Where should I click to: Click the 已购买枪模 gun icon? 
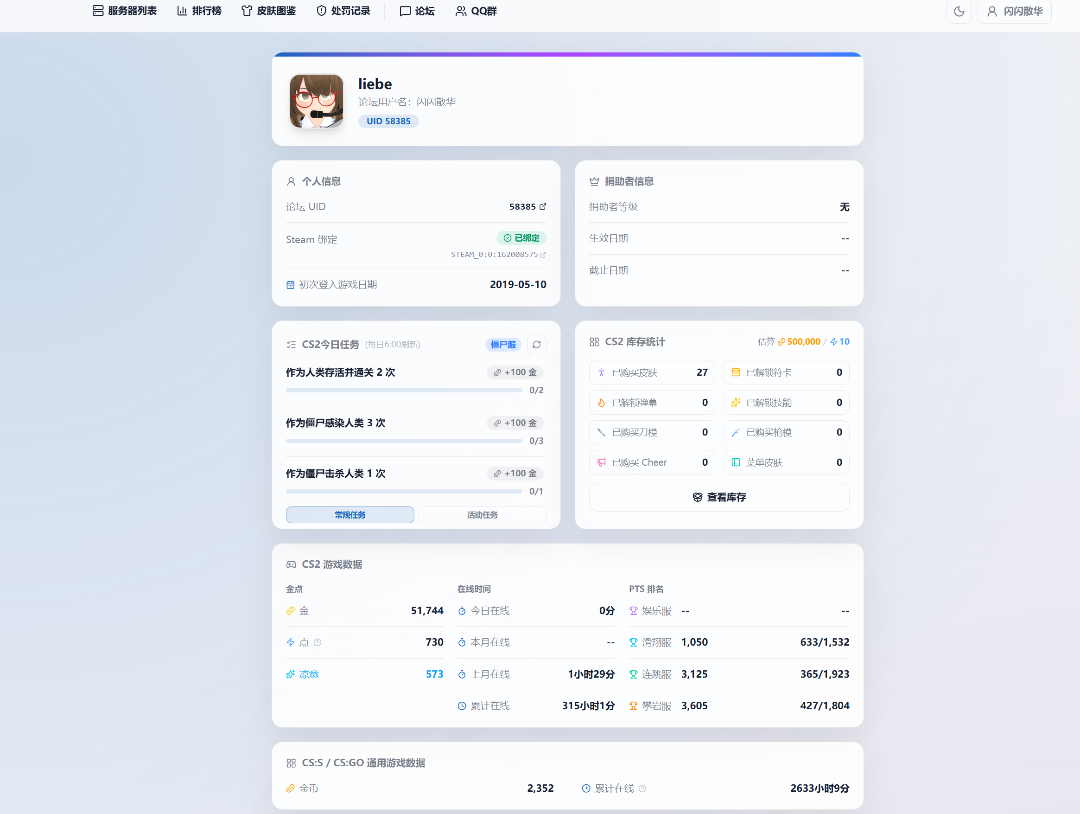click(x=736, y=432)
